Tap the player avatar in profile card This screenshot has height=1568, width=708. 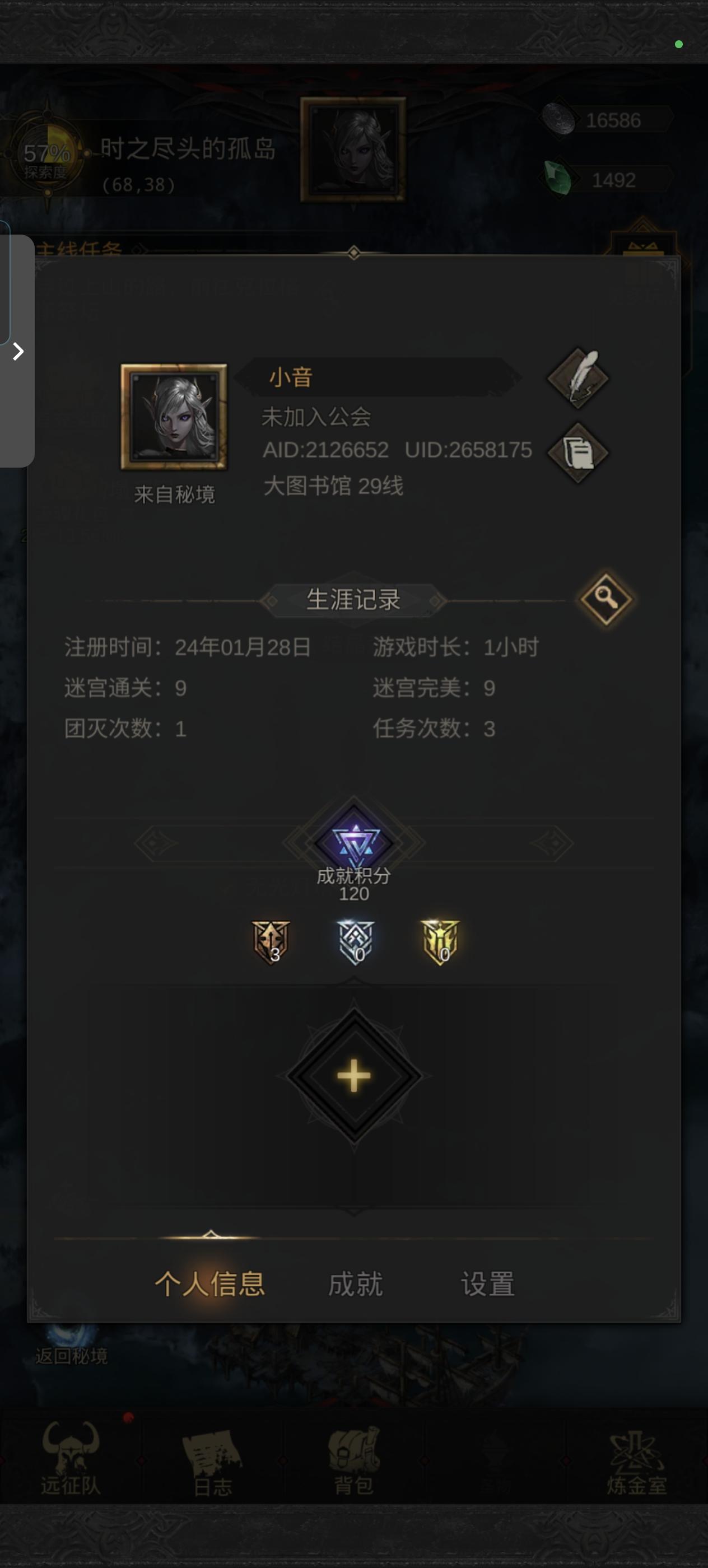174,417
